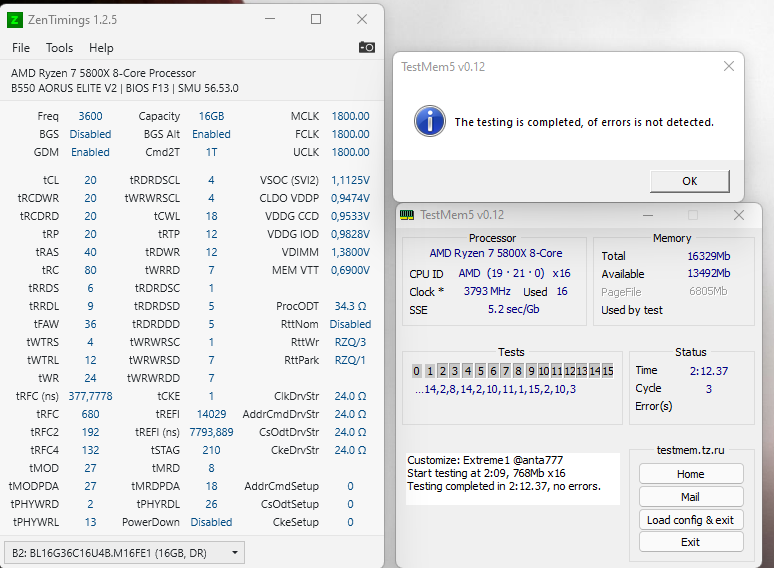Open the File menu in ZenTimings
774x568 pixels.
click(21, 48)
